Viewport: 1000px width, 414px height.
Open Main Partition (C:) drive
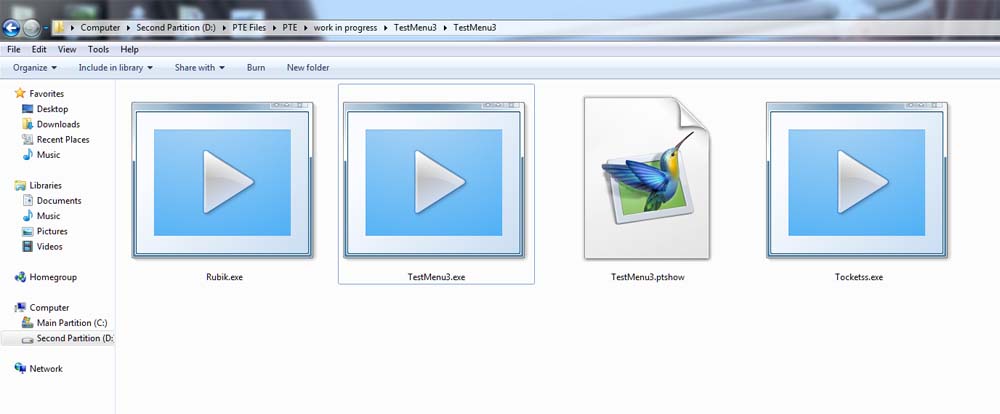click(72, 323)
